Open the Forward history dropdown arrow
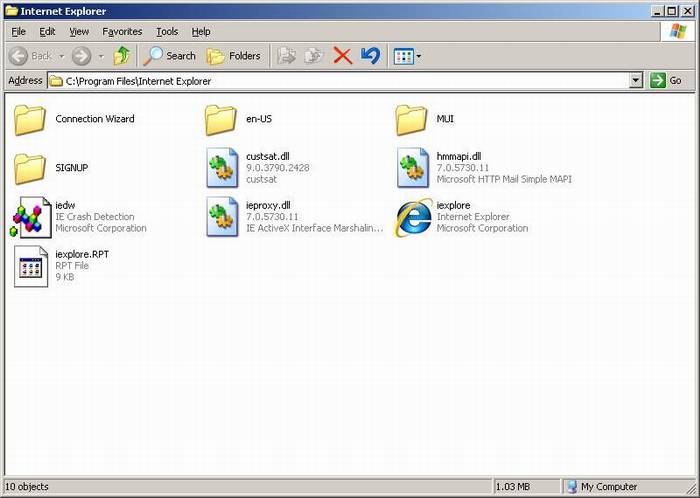This screenshot has width=700, height=498. pos(101,56)
